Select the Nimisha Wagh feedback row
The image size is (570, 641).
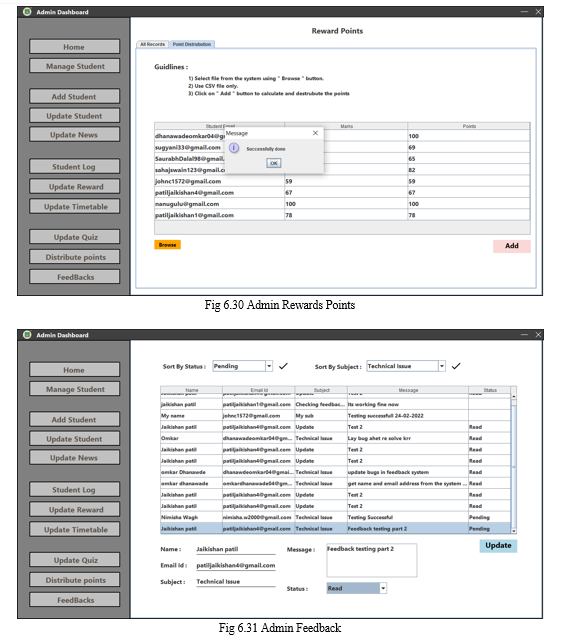335,517
